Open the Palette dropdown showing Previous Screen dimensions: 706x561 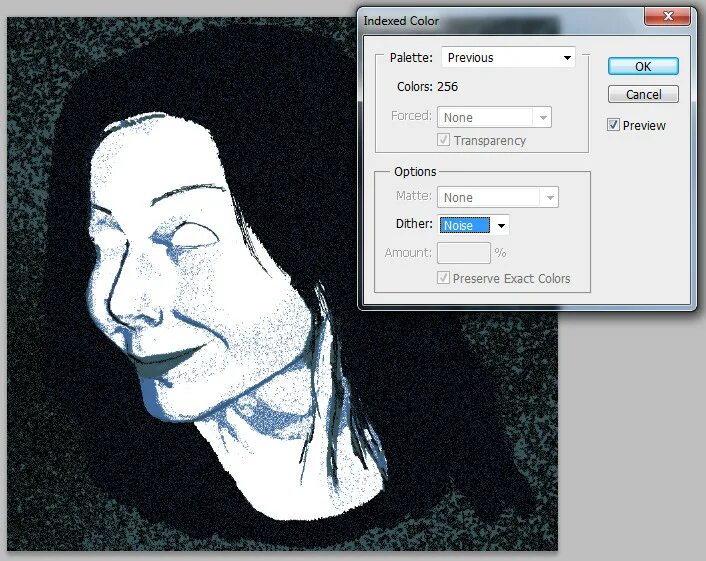pyautogui.click(x=508, y=58)
